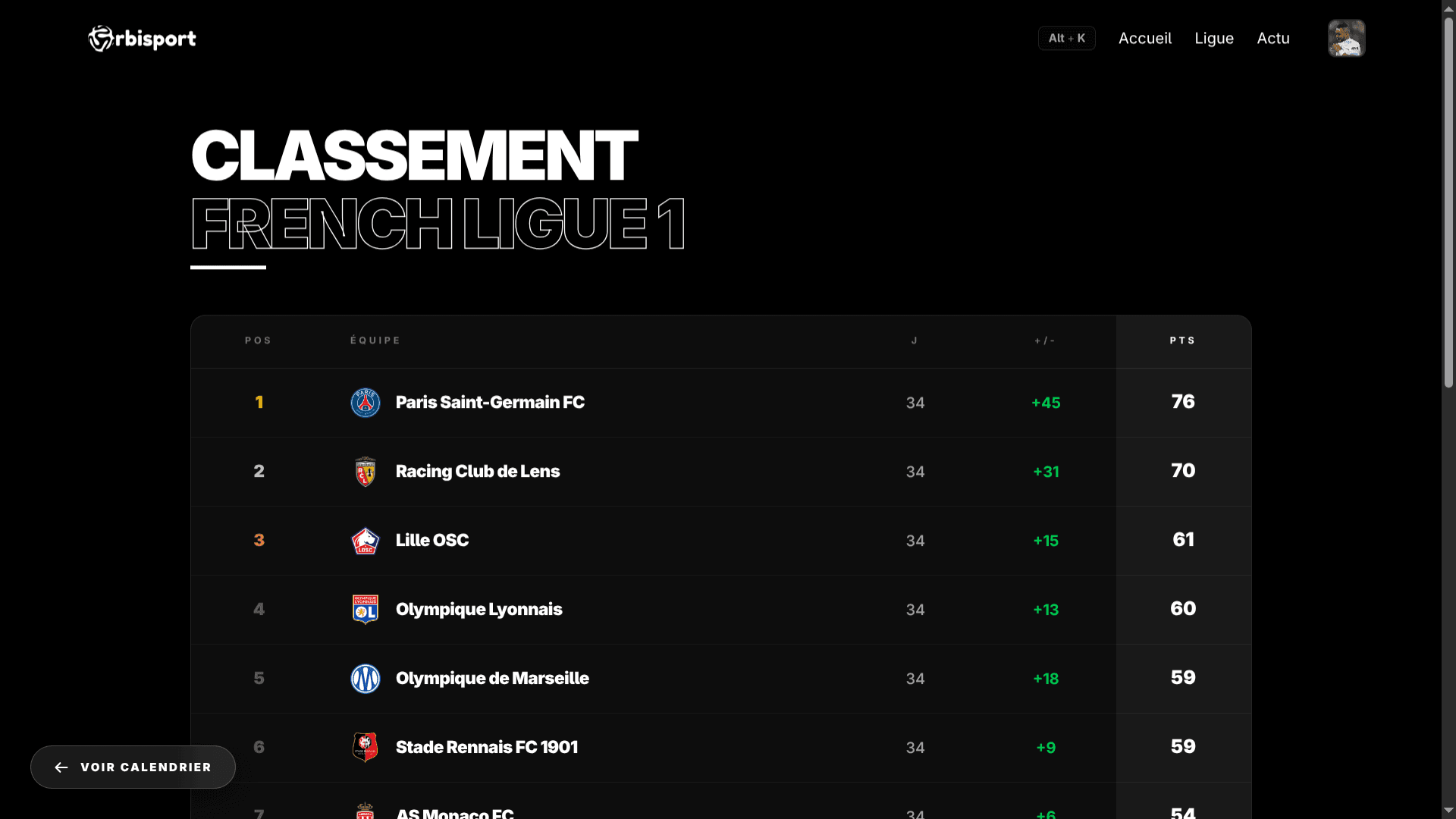
Task: Click matches played 34 for PSG
Action: click(915, 403)
